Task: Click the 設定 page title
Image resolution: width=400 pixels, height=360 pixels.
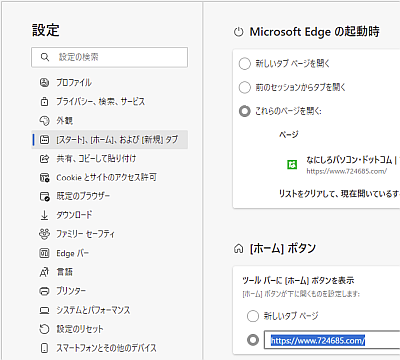Action: (x=46, y=30)
